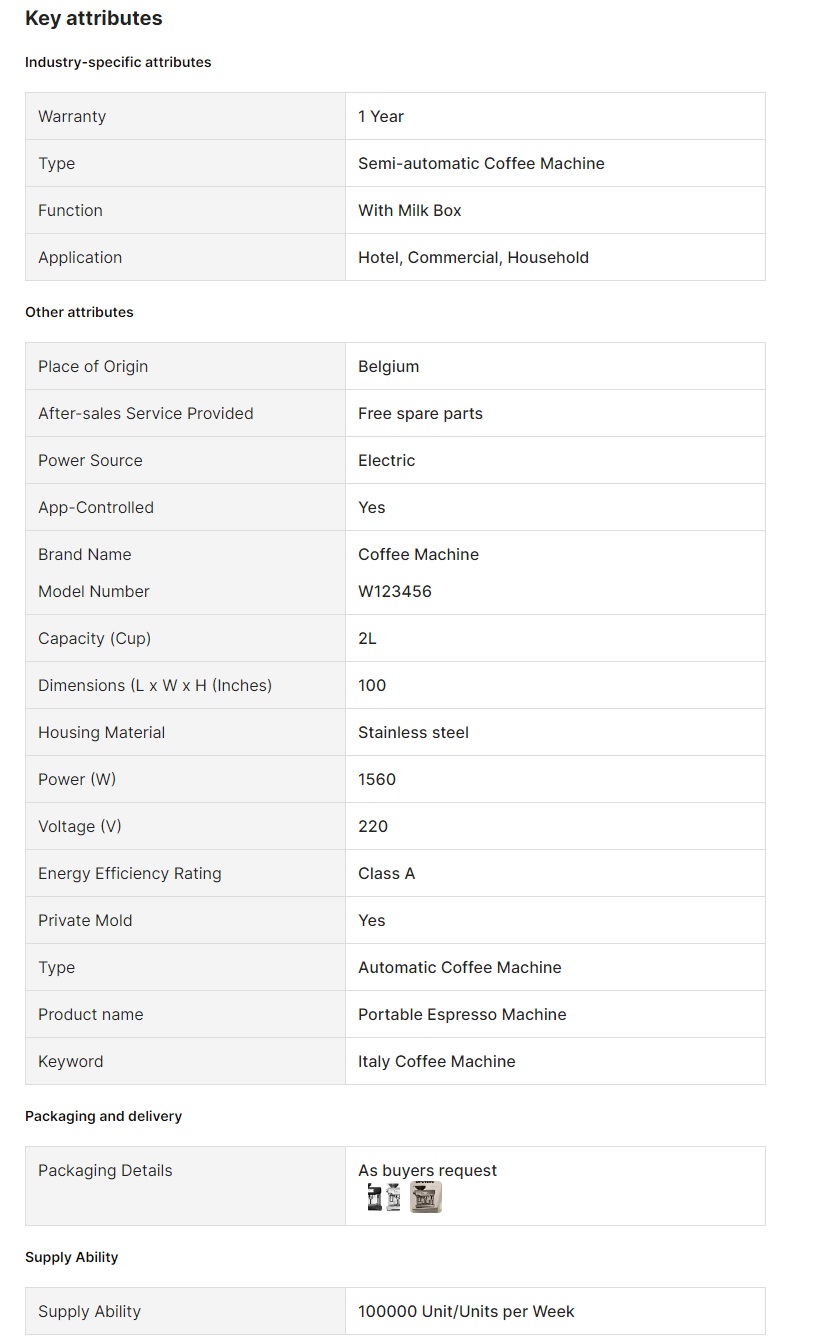The height and width of the screenshot is (1342, 815).
Task: Click the 'Supply Ability' section heading
Action: [71, 1257]
